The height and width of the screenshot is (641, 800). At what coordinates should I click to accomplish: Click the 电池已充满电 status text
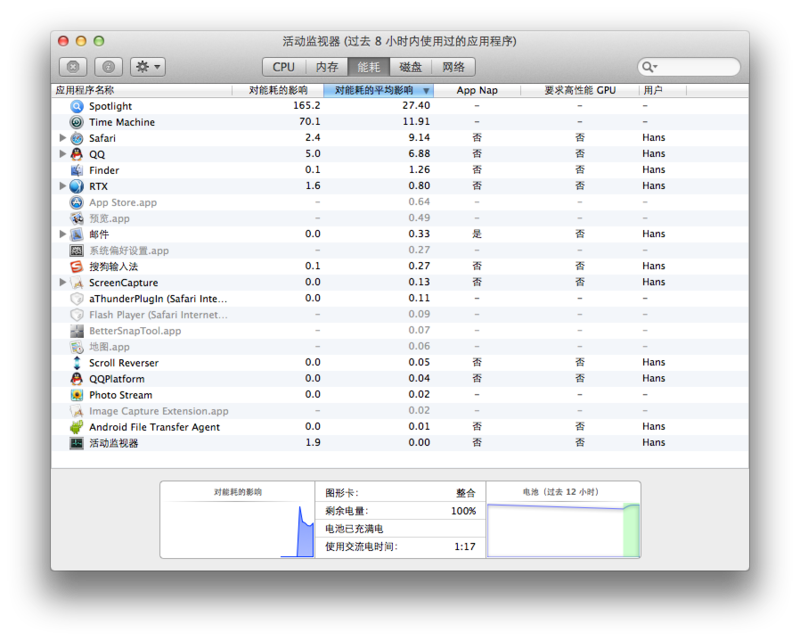pos(354,529)
